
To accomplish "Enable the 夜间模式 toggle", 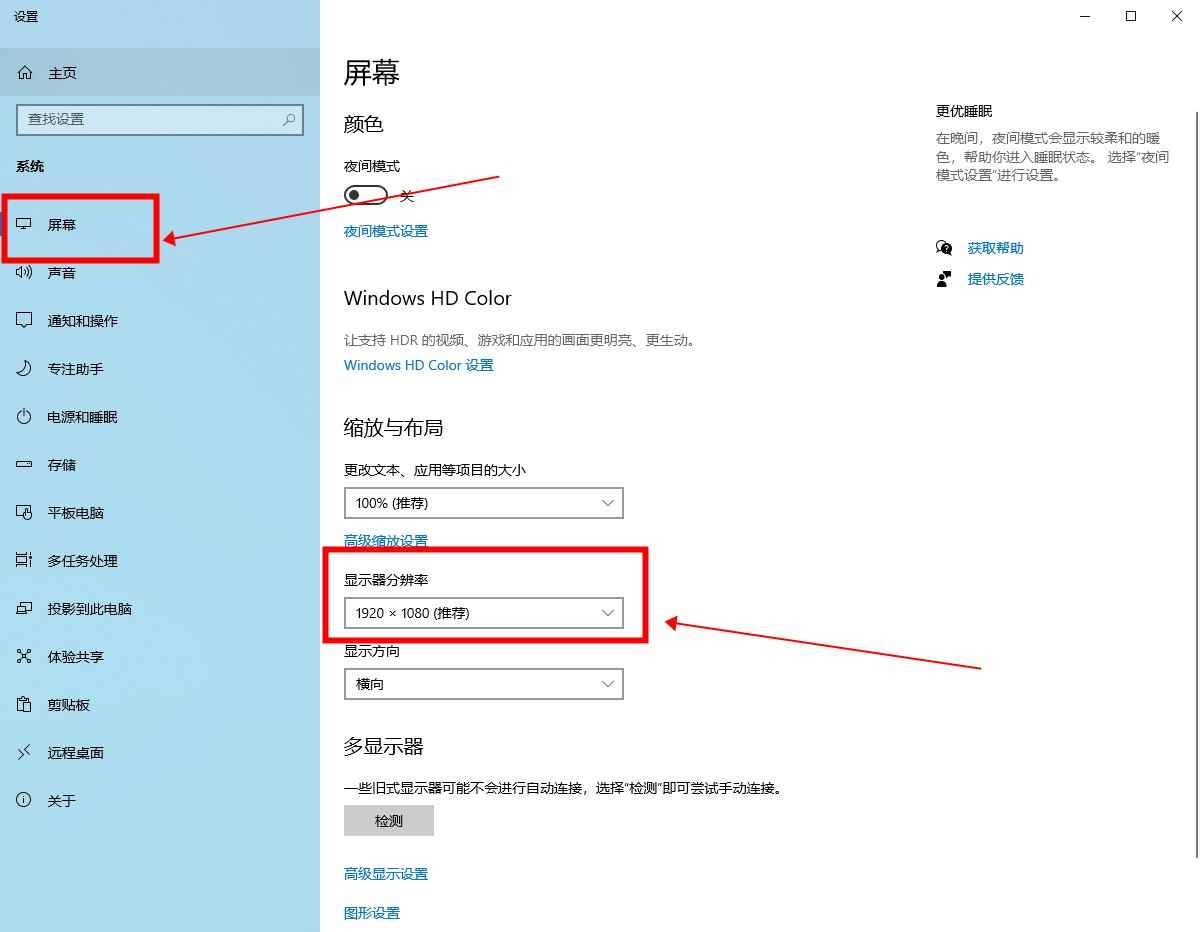I will pyautogui.click(x=365, y=195).
